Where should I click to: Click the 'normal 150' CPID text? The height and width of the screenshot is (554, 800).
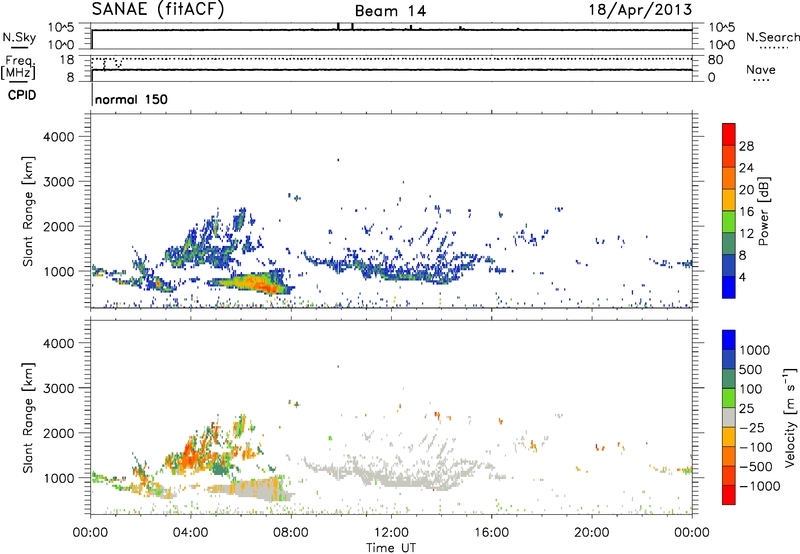(x=132, y=99)
